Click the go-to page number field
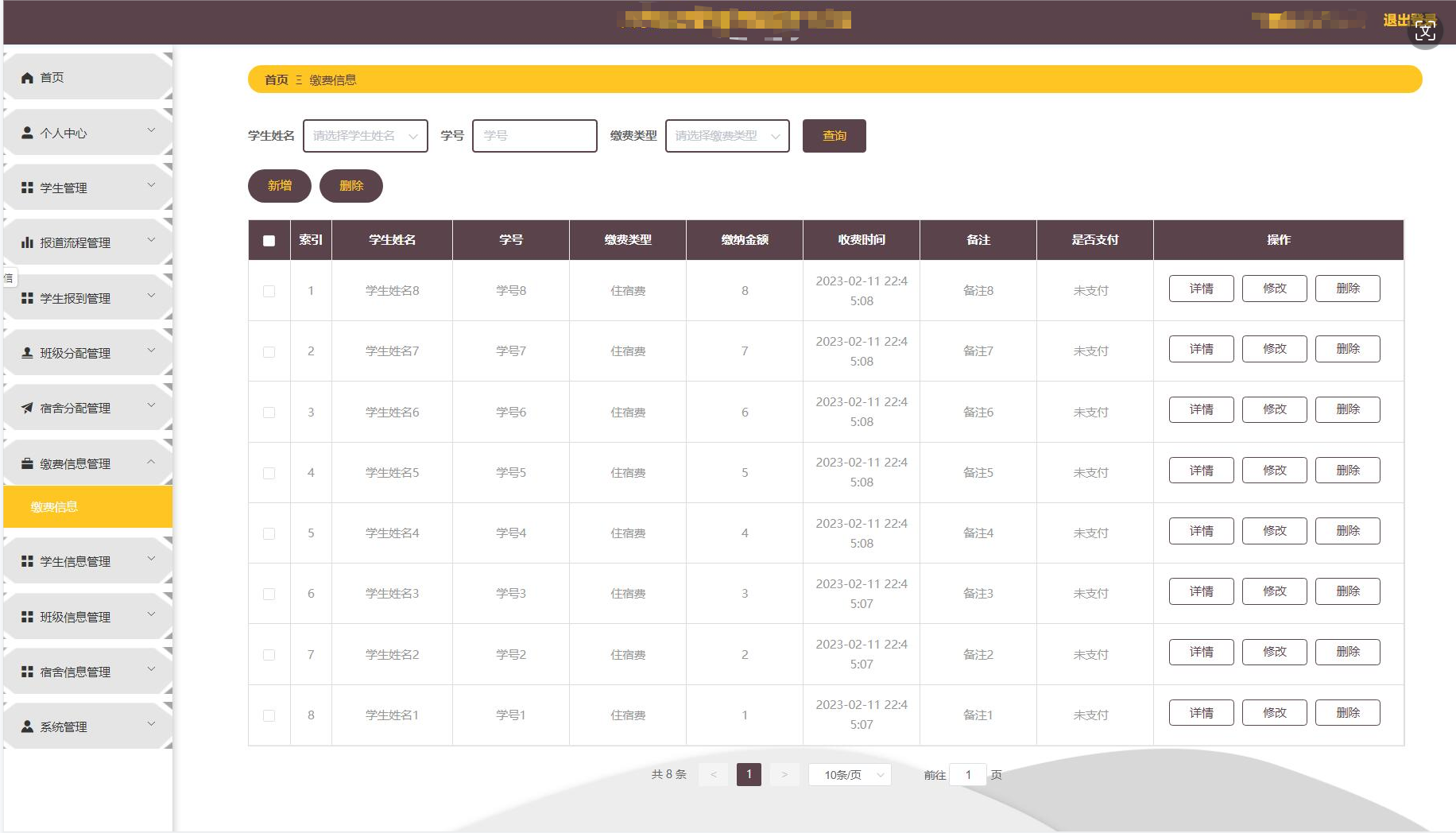 pos(968,775)
